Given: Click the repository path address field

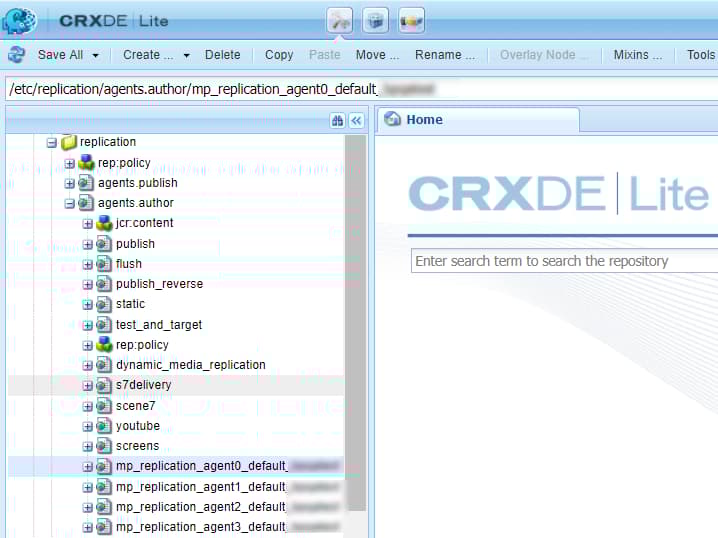Looking at the screenshot, I should pos(362,89).
